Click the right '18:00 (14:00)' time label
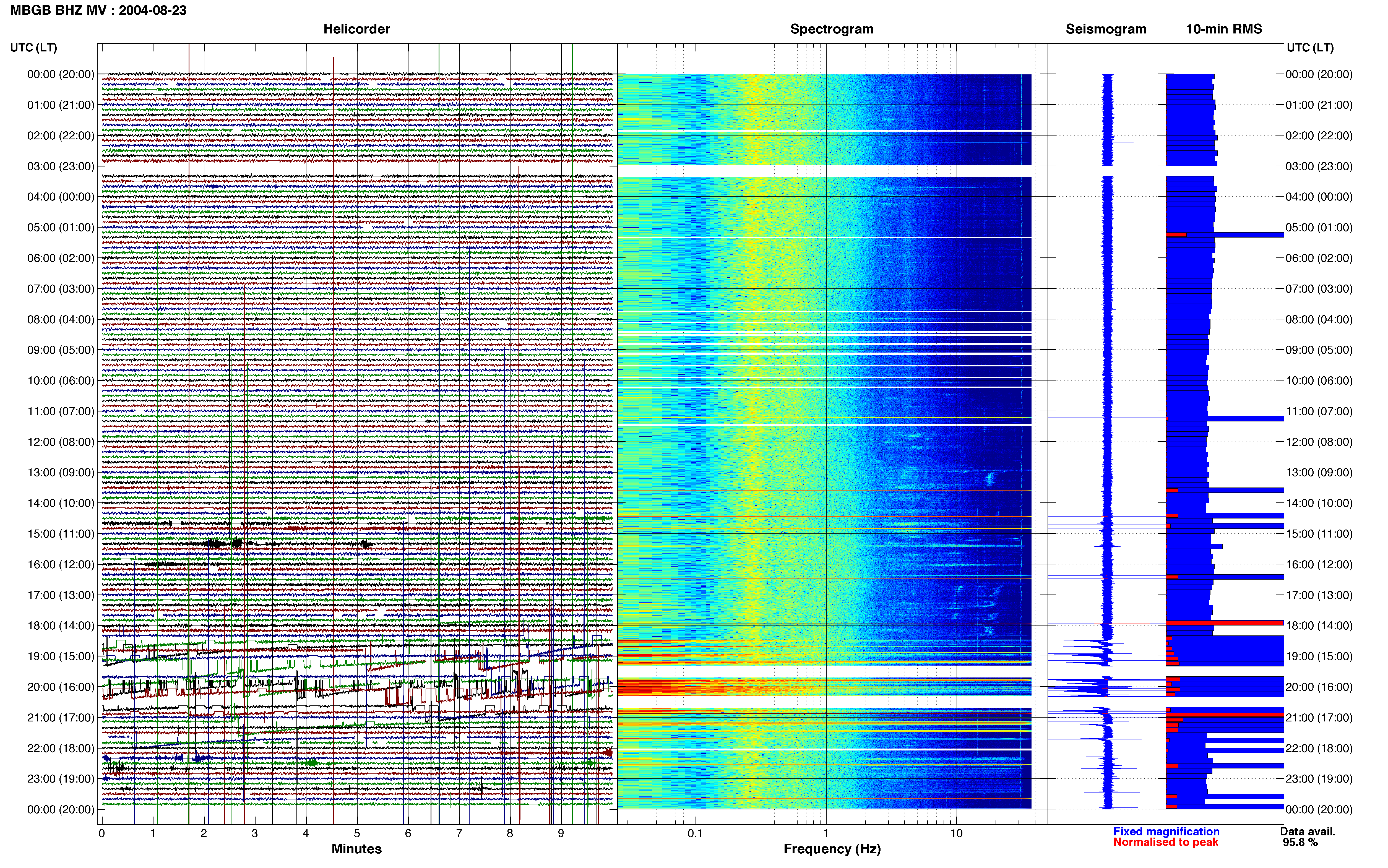This screenshot has height=868, width=1388. (1319, 626)
